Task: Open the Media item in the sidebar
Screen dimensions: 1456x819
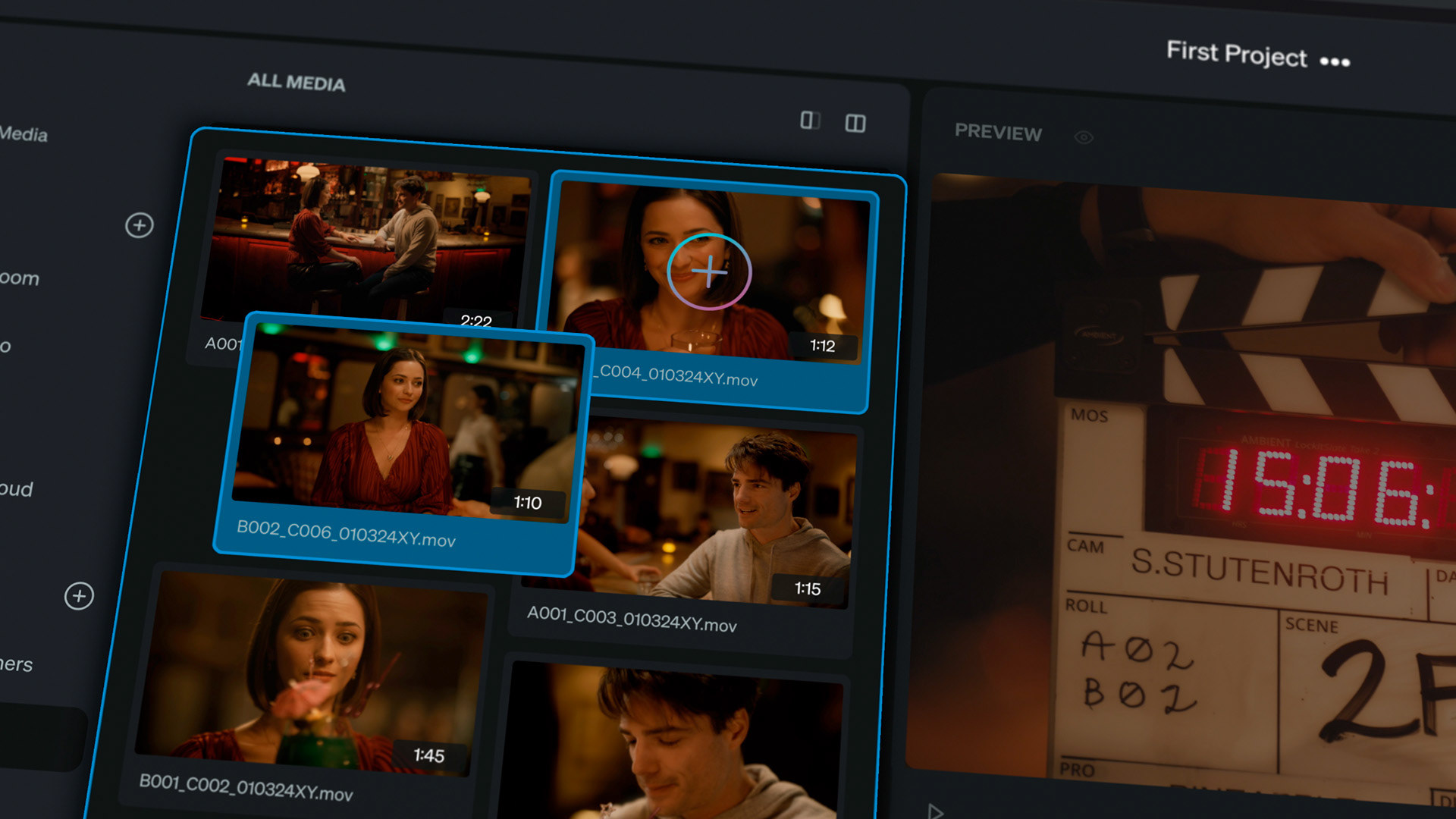Action: tap(23, 134)
